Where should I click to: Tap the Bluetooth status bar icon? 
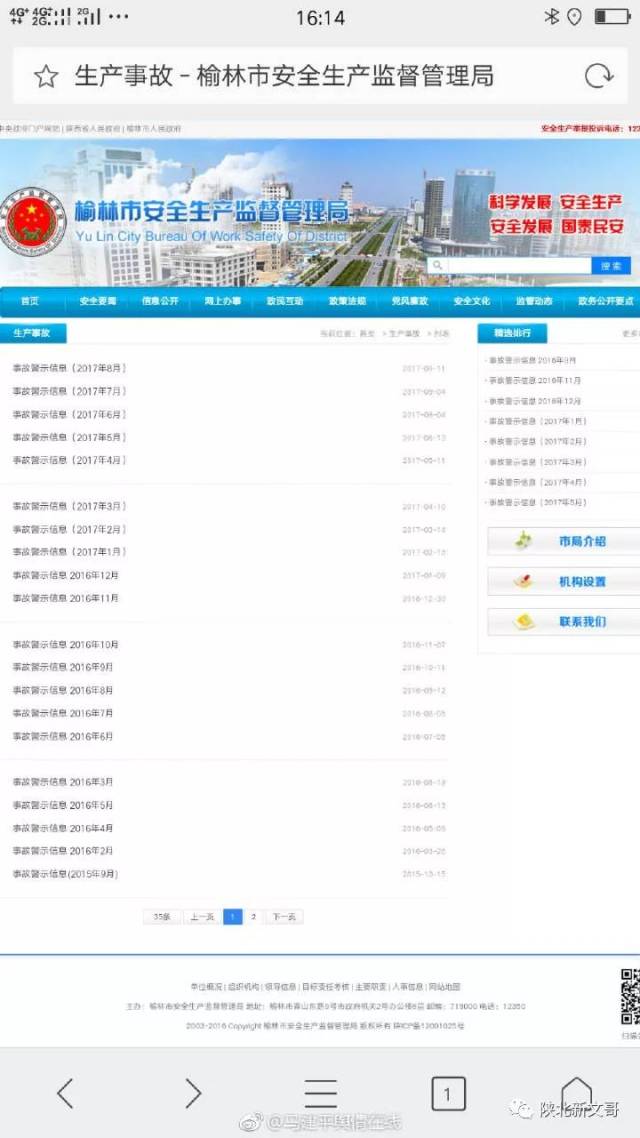tap(552, 17)
